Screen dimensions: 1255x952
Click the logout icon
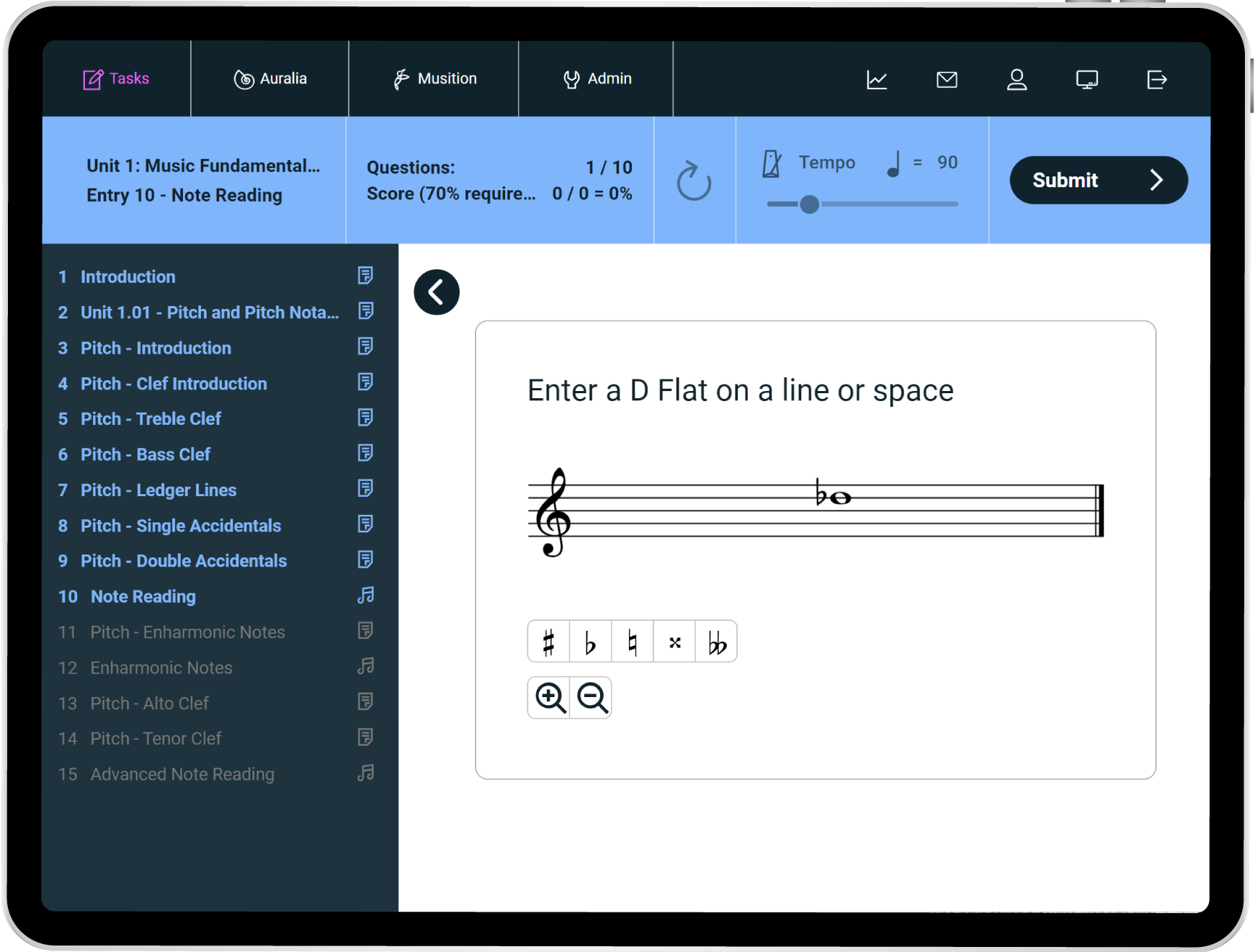(x=1156, y=79)
